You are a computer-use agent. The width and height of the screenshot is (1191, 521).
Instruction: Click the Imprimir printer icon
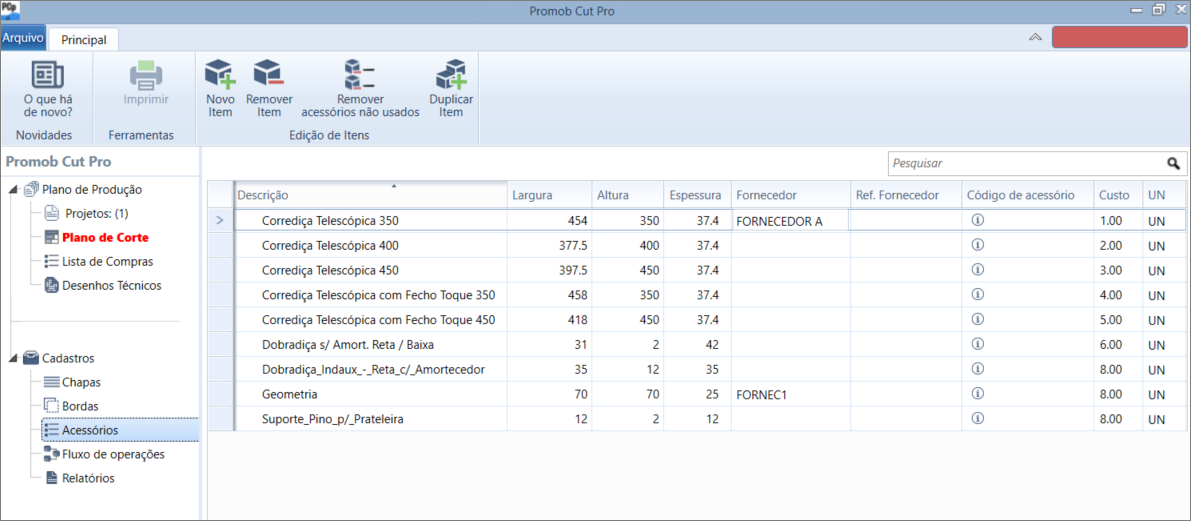tap(146, 76)
